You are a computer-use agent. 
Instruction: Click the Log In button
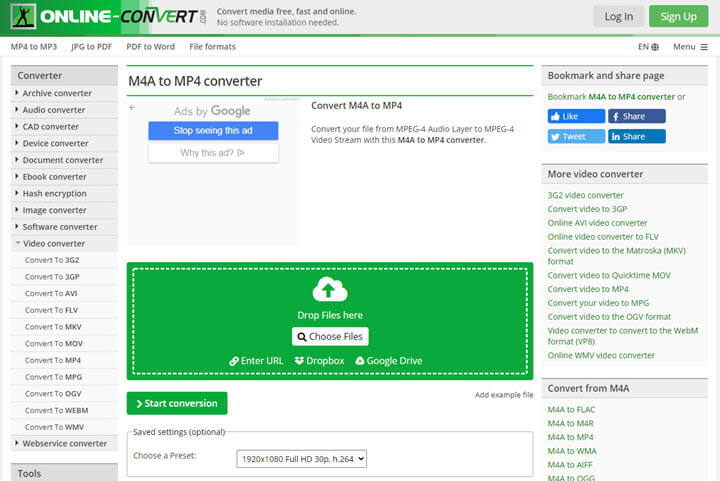[x=619, y=17]
